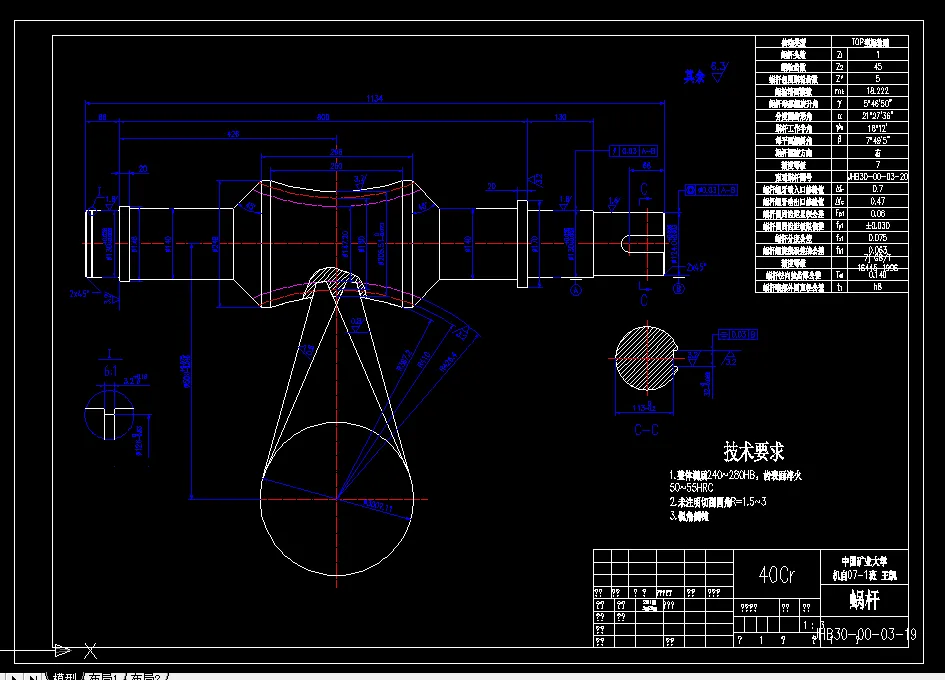Click the UCS X axis icon

point(90,650)
